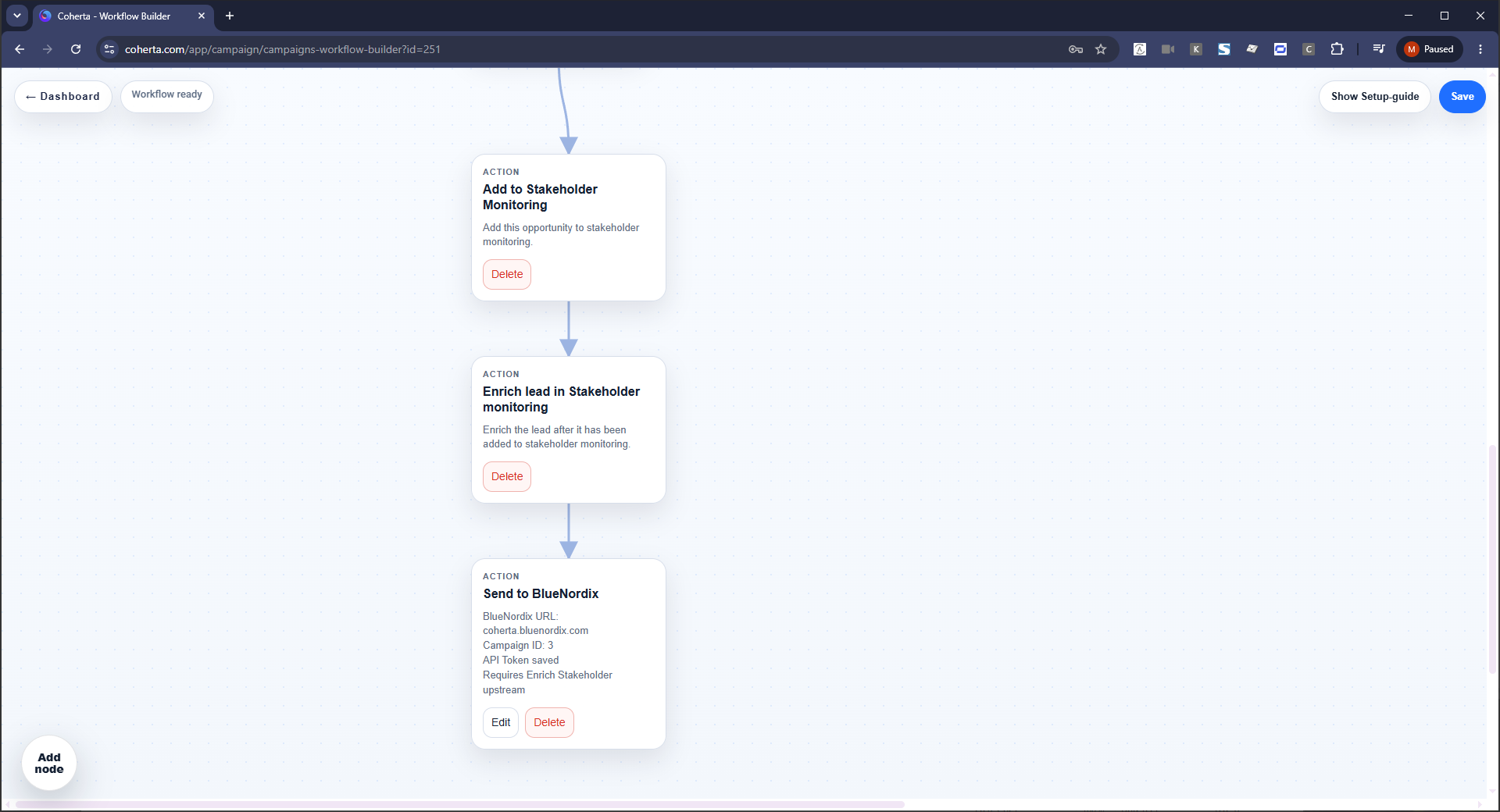Viewport: 1500px width, 812px height.
Task: Delete the Add to Stakeholder Monitoring node
Action: pos(507,274)
